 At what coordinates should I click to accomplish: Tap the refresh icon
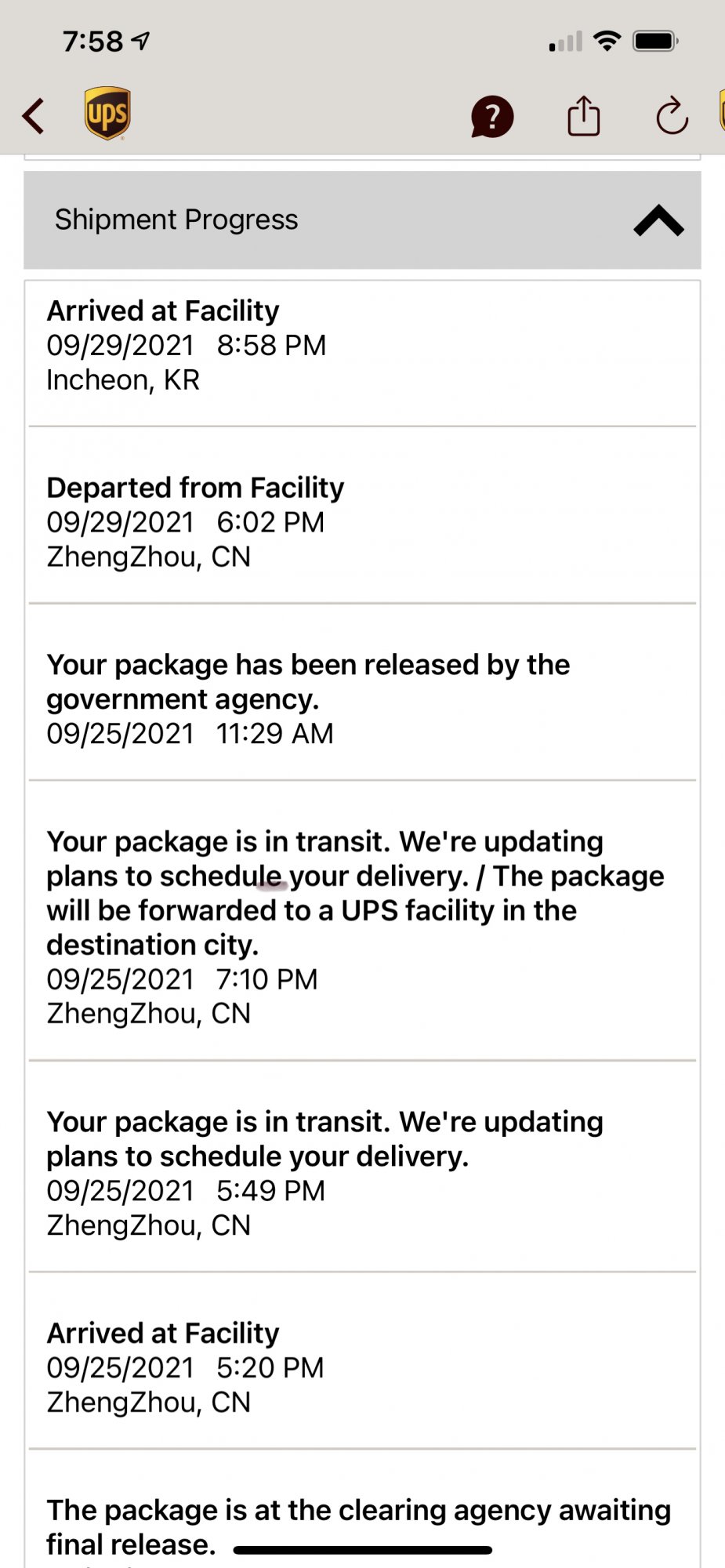(672, 117)
